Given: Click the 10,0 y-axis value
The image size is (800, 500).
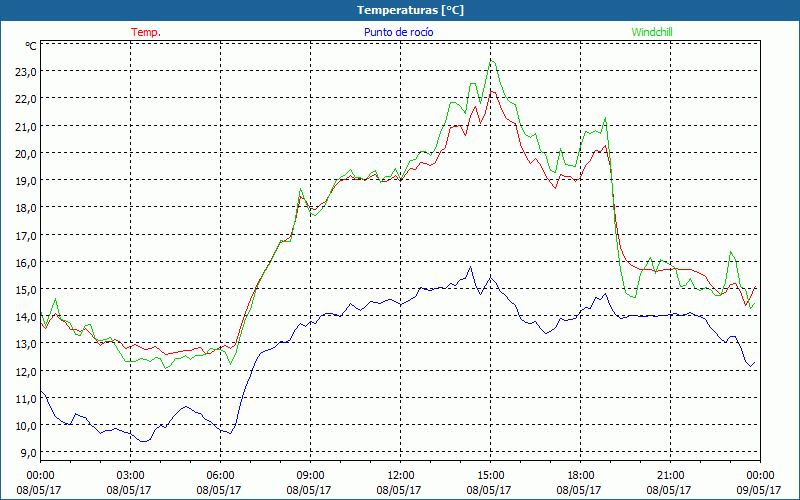Looking at the screenshot, I should 26,426.
